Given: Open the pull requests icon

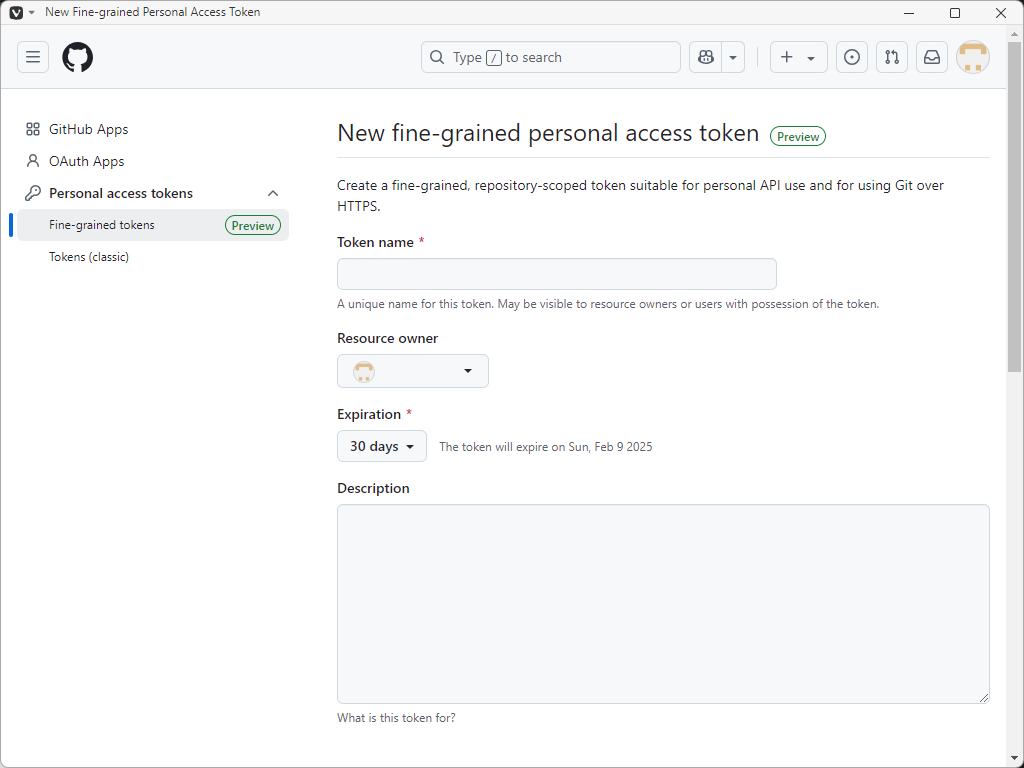Looking at the screenshot, I should click(x=891, y=57).
